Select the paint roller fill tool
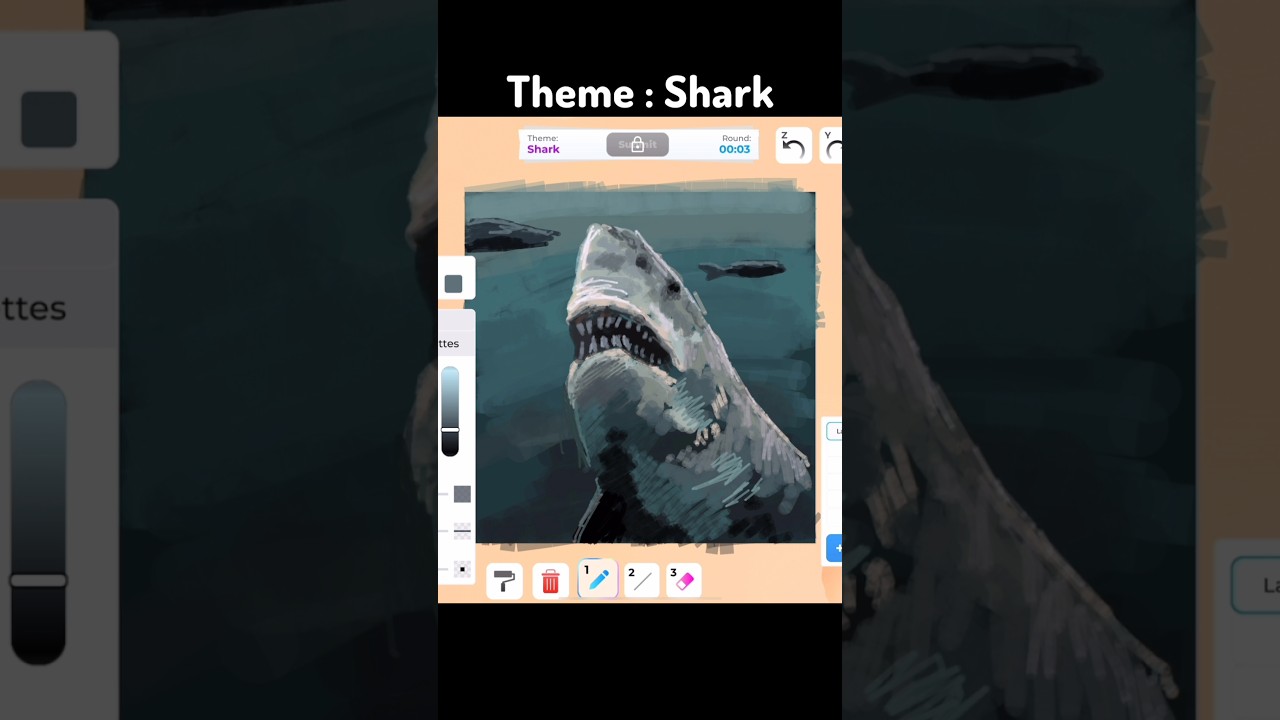This screenshot has height=720, width=1280. pyautogui.click(x=505, y=581)
